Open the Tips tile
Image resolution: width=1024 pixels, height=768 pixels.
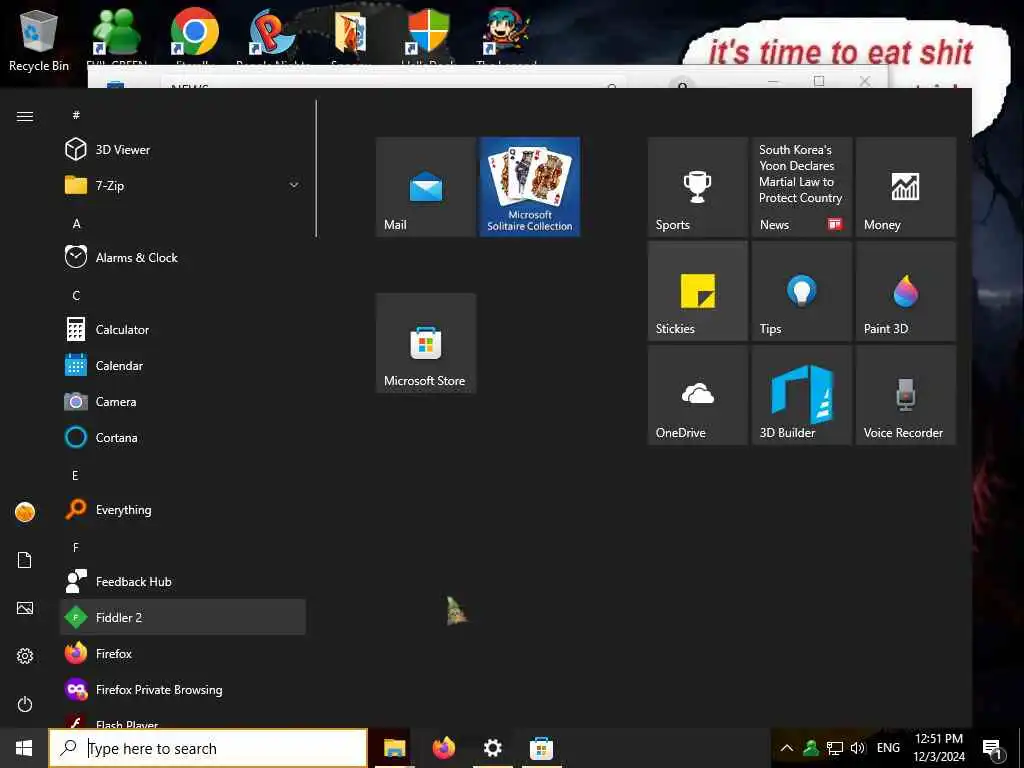[x=802, y=291]
